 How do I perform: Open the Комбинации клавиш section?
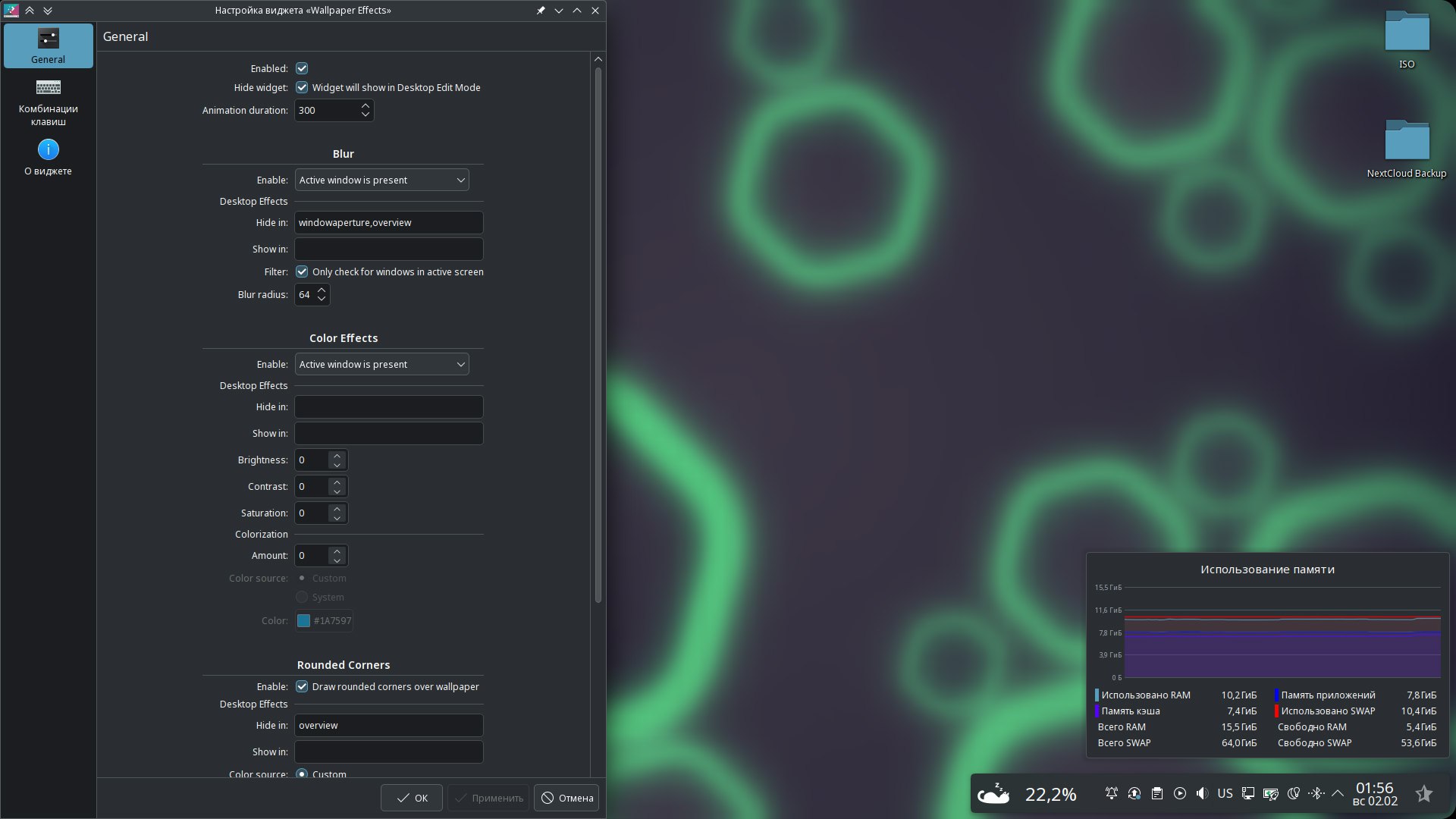click(x=48, y=102)
